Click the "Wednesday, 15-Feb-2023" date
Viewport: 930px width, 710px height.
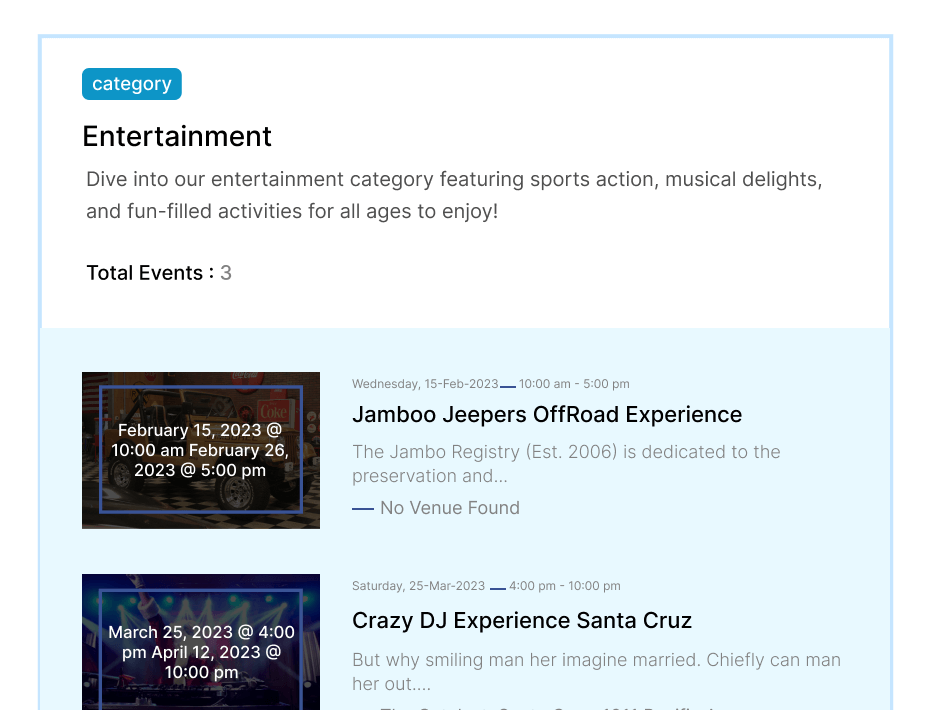(x=425, y=384)
